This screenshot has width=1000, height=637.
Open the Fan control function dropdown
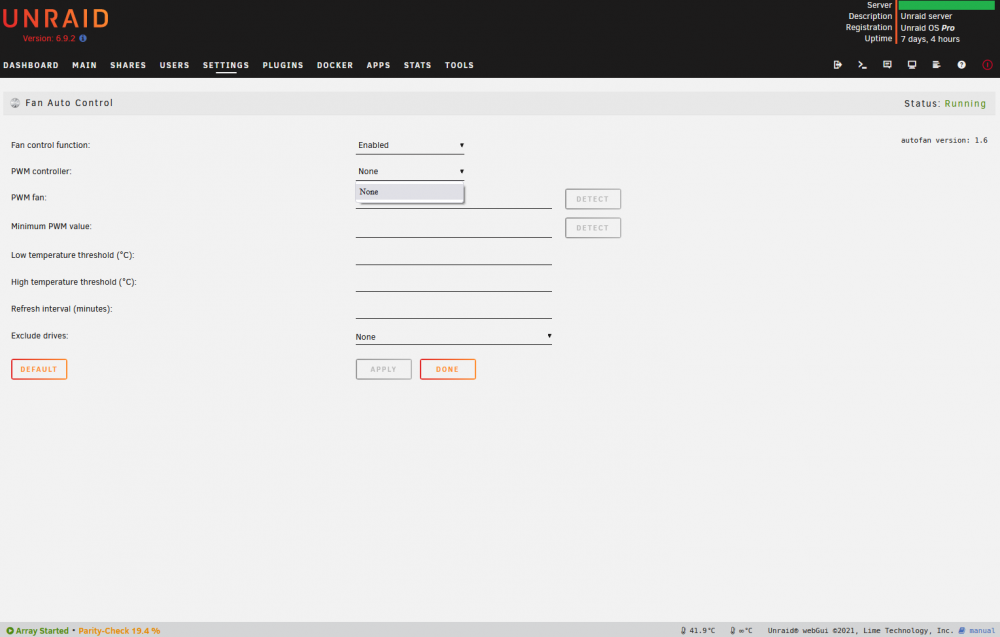click(410, 145)
